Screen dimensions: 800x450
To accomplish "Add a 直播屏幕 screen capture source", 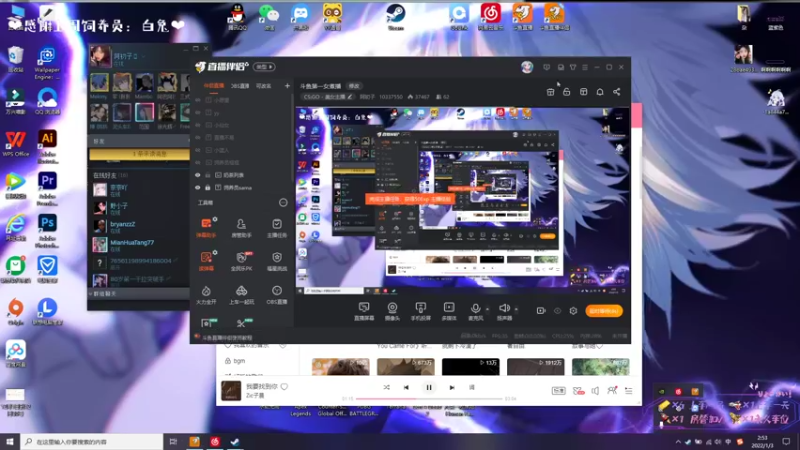I will click(364, 311).
